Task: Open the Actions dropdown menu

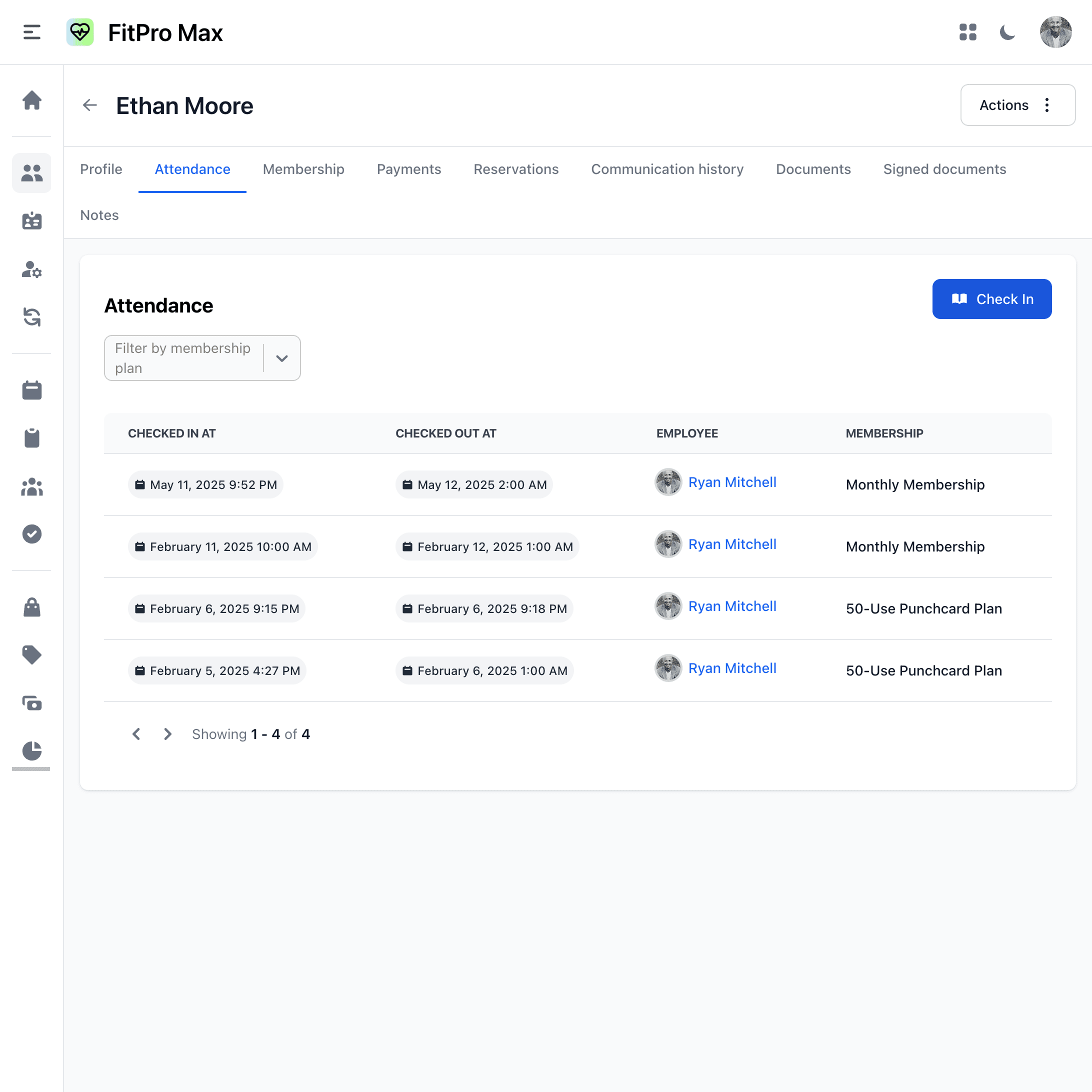Action: pos(1017,105)
